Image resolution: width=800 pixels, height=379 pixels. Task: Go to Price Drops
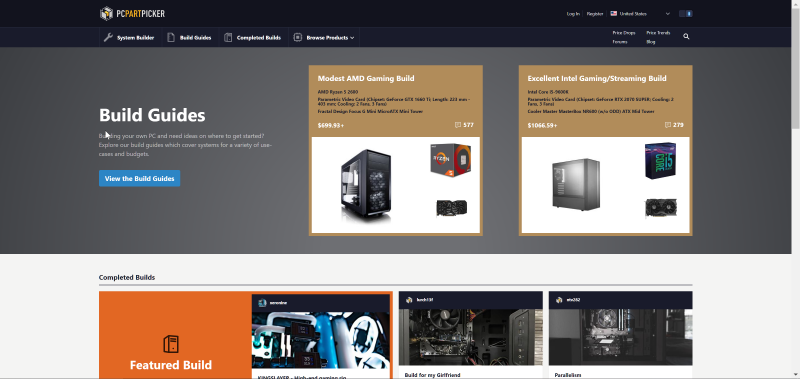pyautogui.click(x=623, y=33)
